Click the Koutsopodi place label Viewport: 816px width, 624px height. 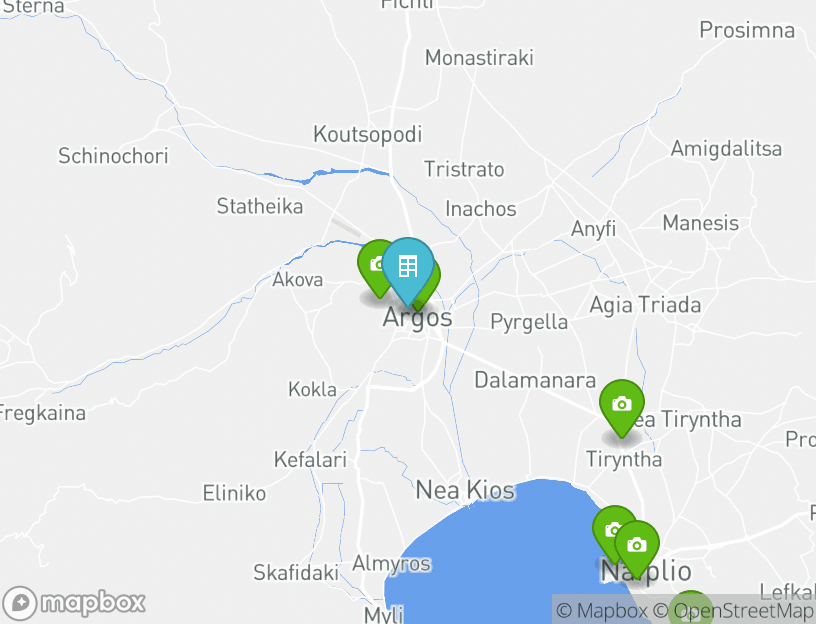[367, 134]
